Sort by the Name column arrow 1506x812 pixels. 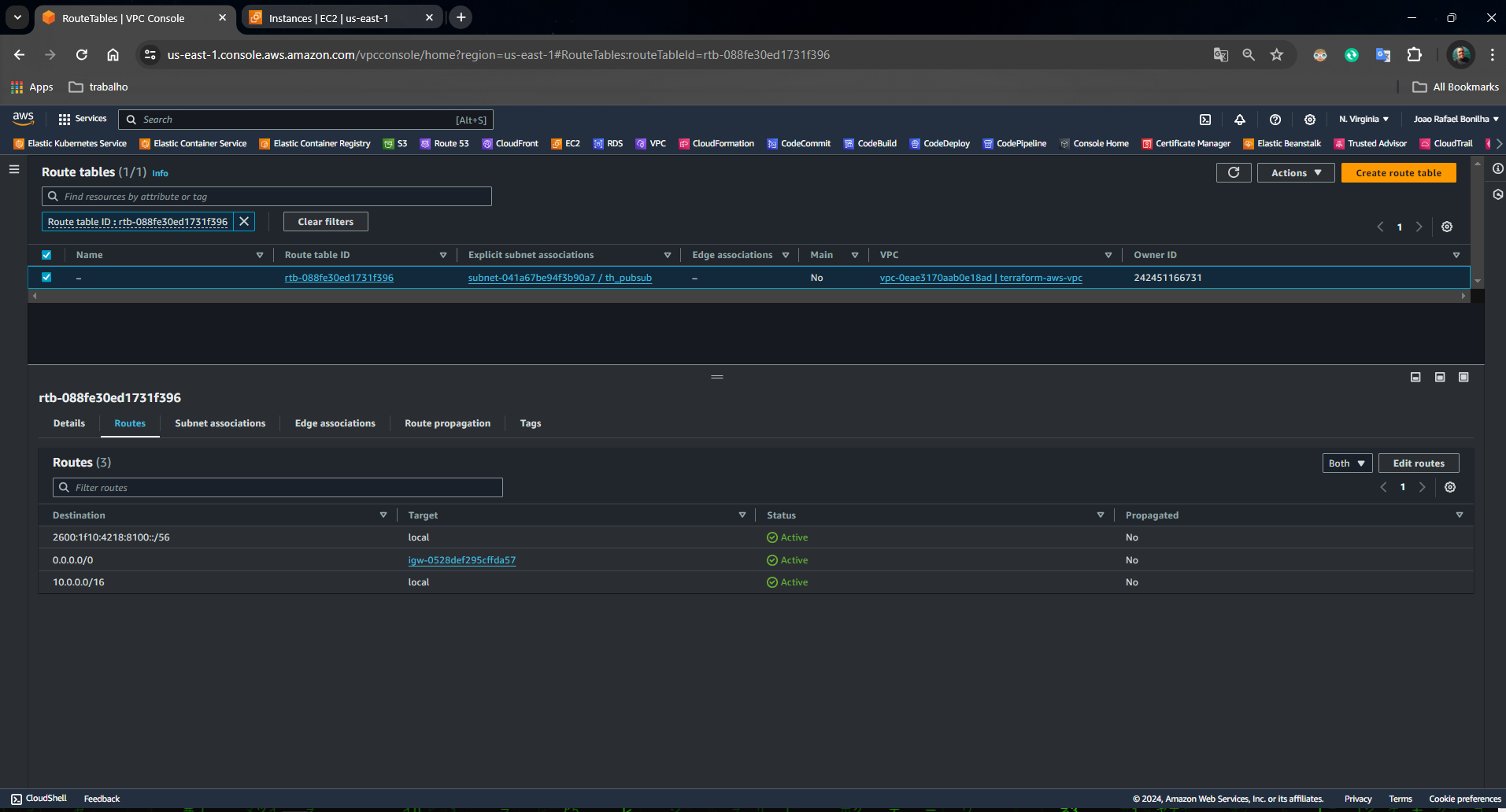pyautogui.click(x=260, y=255)
